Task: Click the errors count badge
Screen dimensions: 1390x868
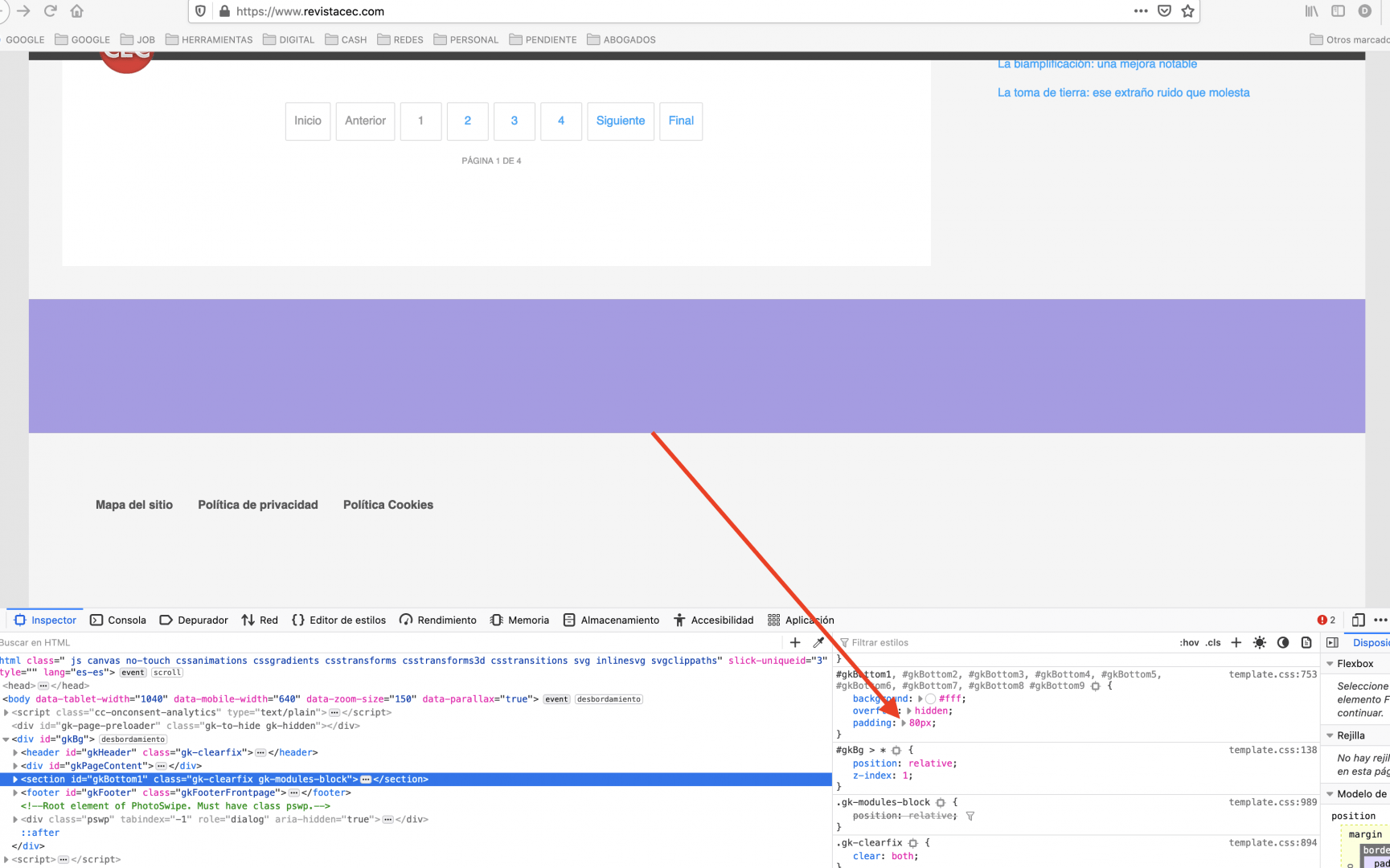Action: tap(1326, 620)
